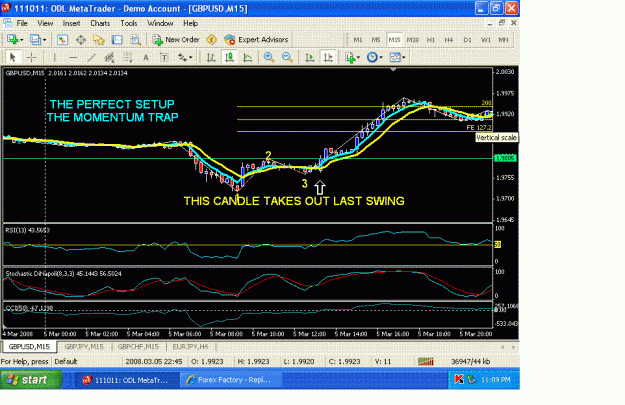The width and height of the screenshot is (625, 405).
Task: Expand the Profiles dropdown arrow
Action: click(x=44, y=40)
